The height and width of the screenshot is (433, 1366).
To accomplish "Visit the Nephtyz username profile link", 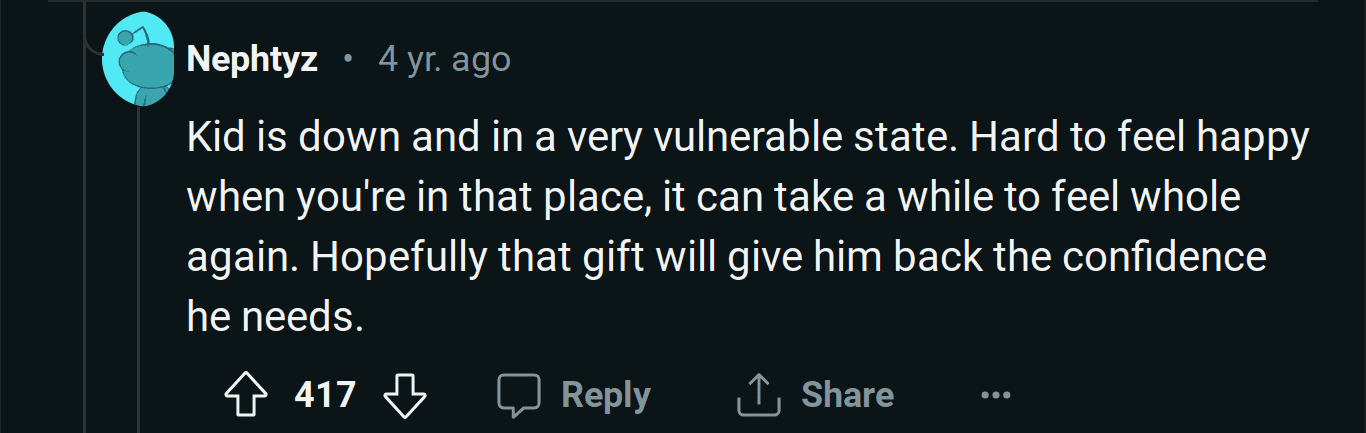I will coord(252,60).
